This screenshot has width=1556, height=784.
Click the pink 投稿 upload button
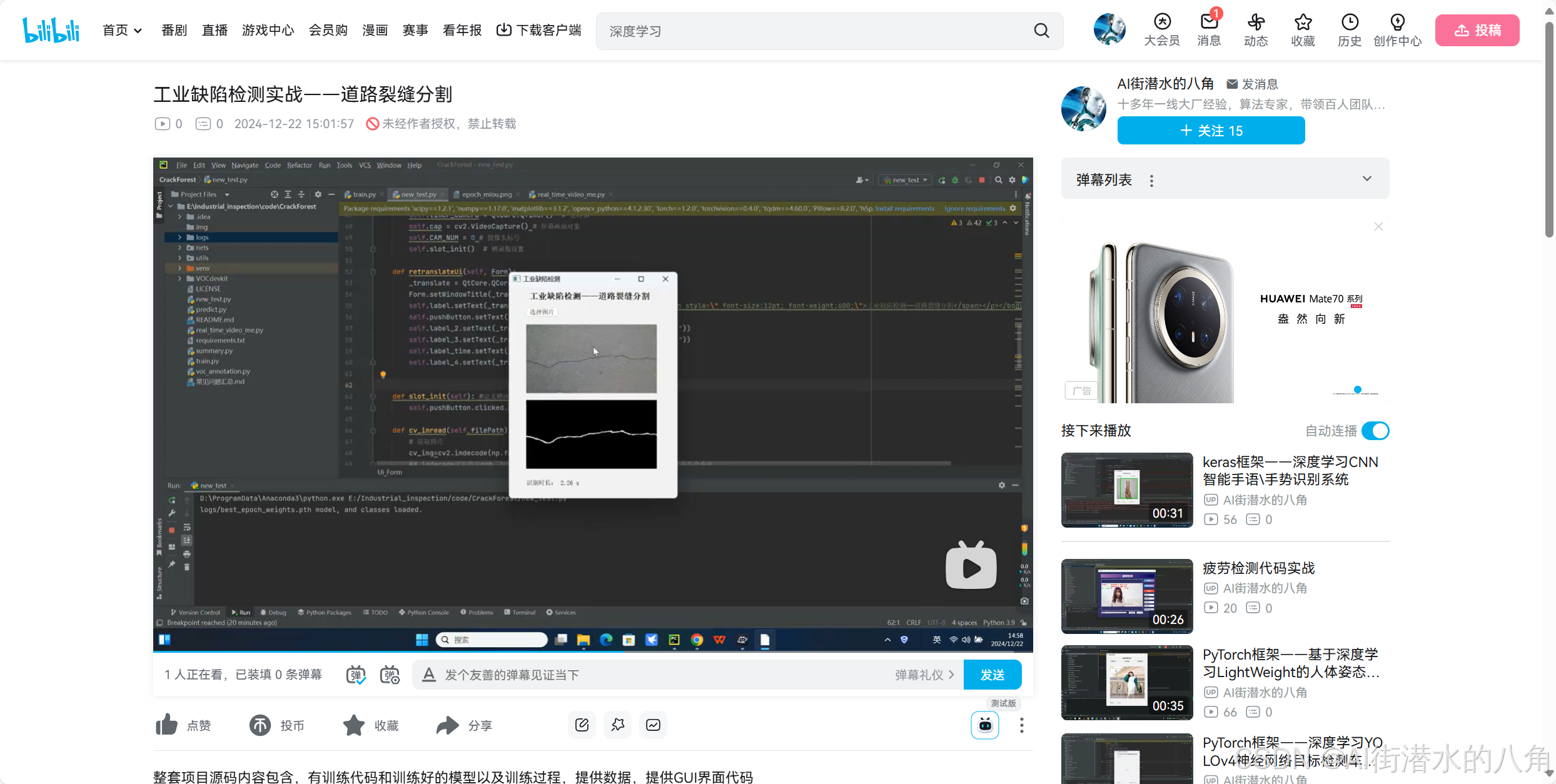click(1477, 30)
